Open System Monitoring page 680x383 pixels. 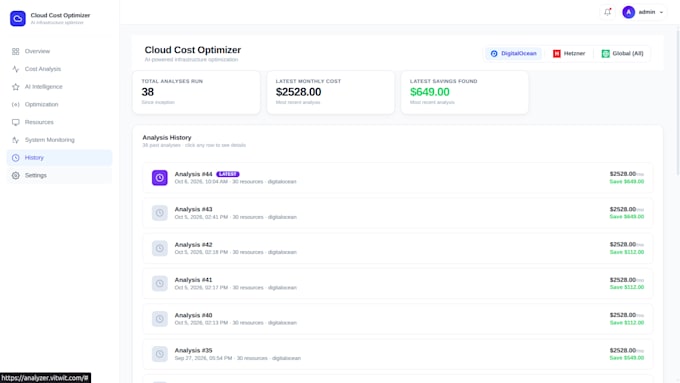[x=59, y=140]
